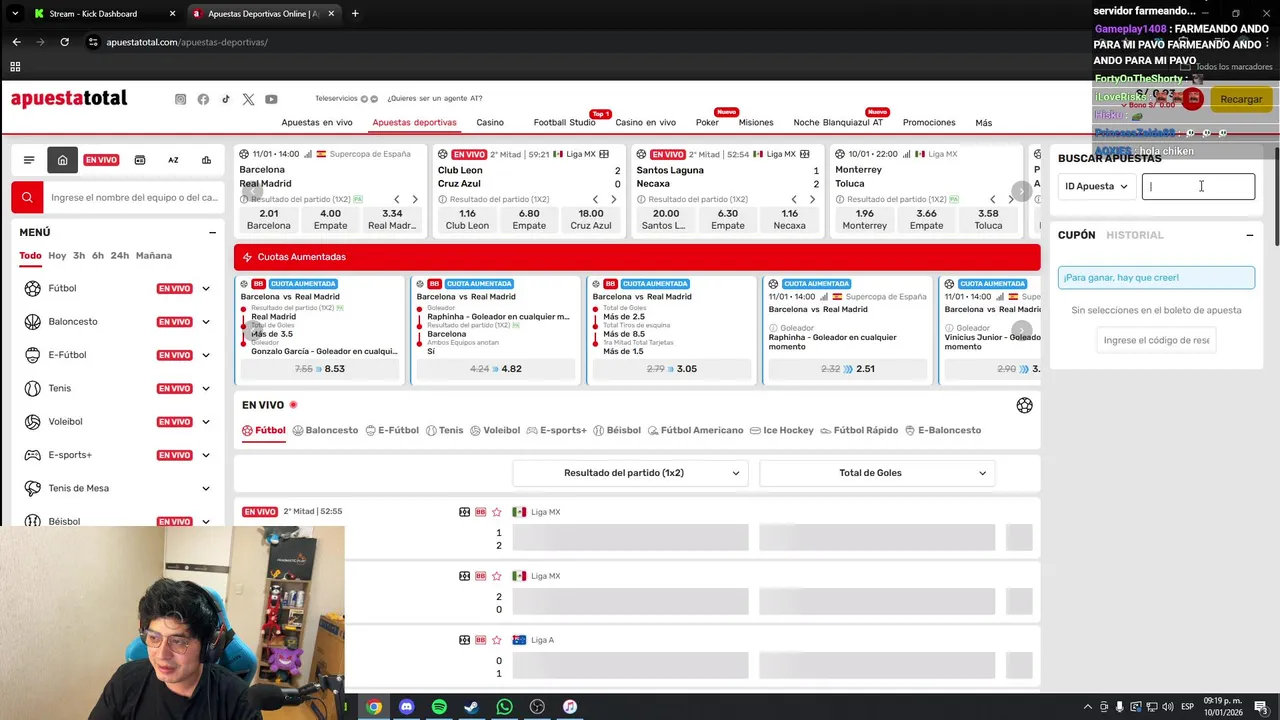The height and width of the screenshot is (720, 1280).
Task: Open bet builder BB icon for second Liga MX match
Action: point(481,576)
